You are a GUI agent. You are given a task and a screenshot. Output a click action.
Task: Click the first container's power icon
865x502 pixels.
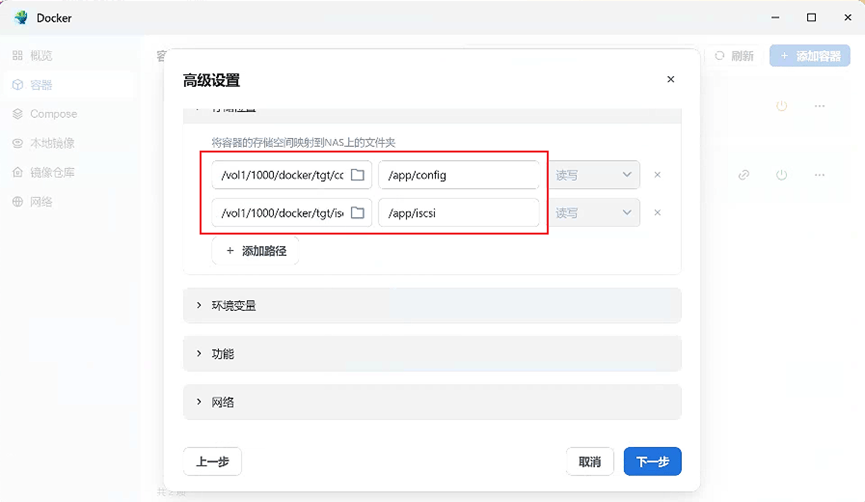(782, 105)
